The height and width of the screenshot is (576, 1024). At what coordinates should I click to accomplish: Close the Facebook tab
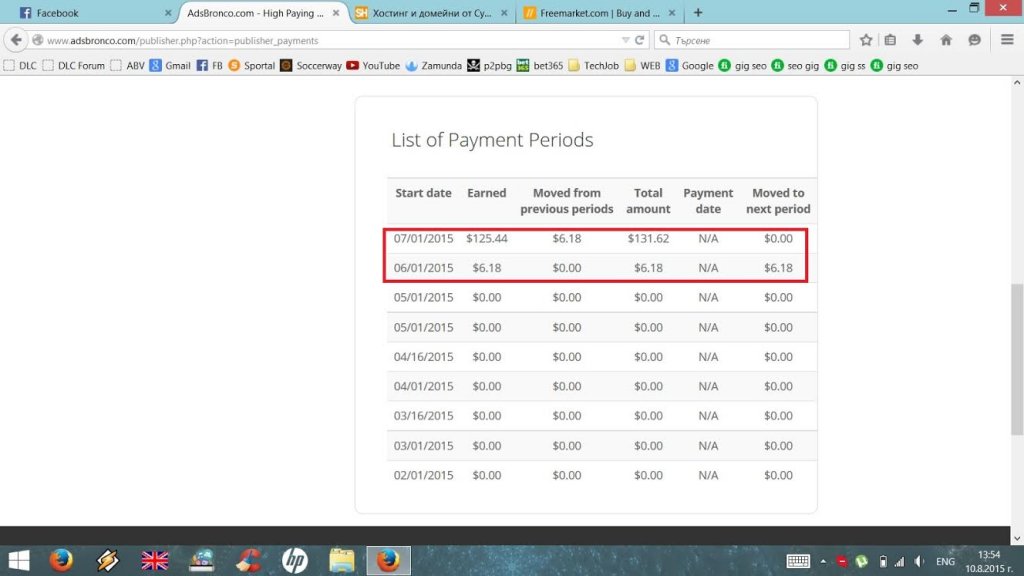click(168, 13)
